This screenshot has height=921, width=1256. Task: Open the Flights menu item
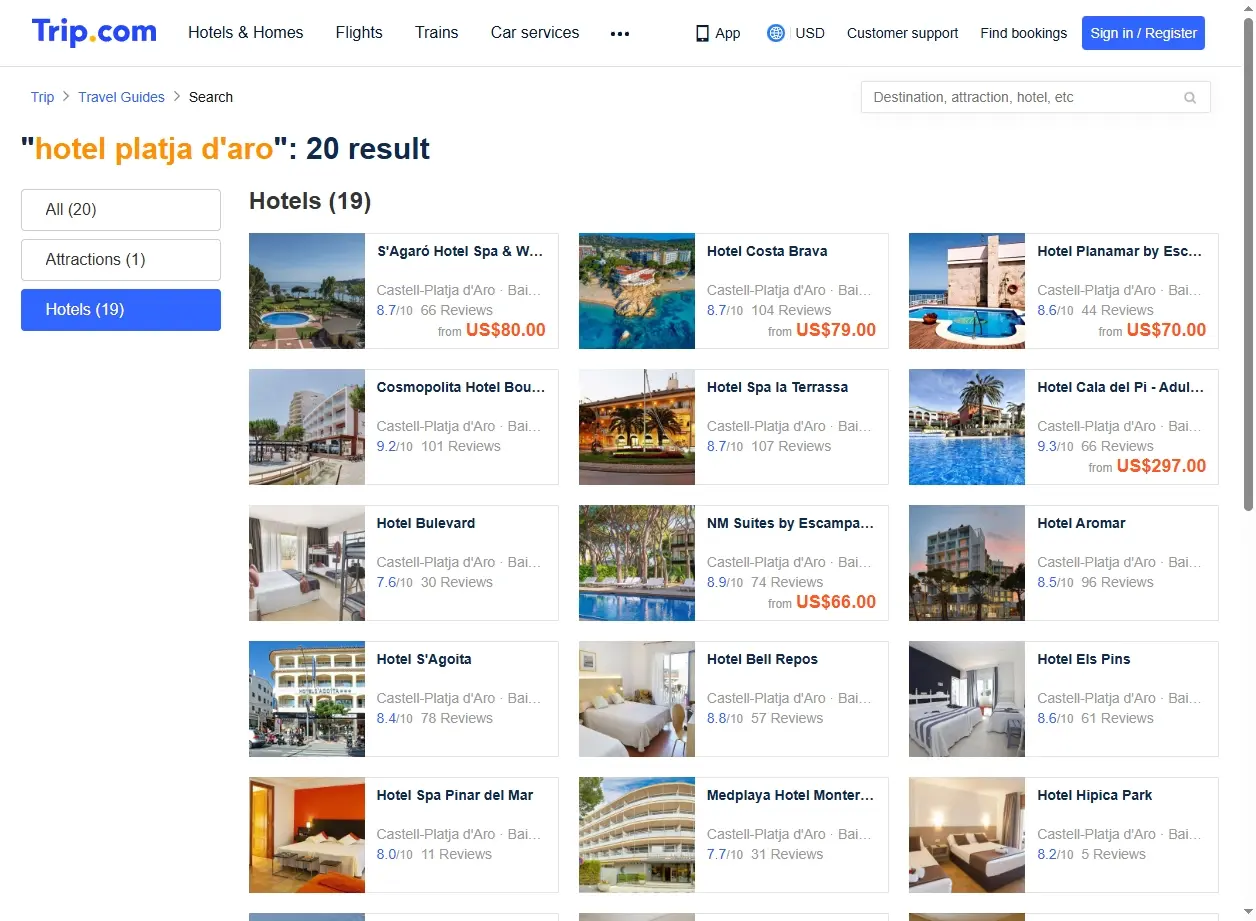(359, 32)
